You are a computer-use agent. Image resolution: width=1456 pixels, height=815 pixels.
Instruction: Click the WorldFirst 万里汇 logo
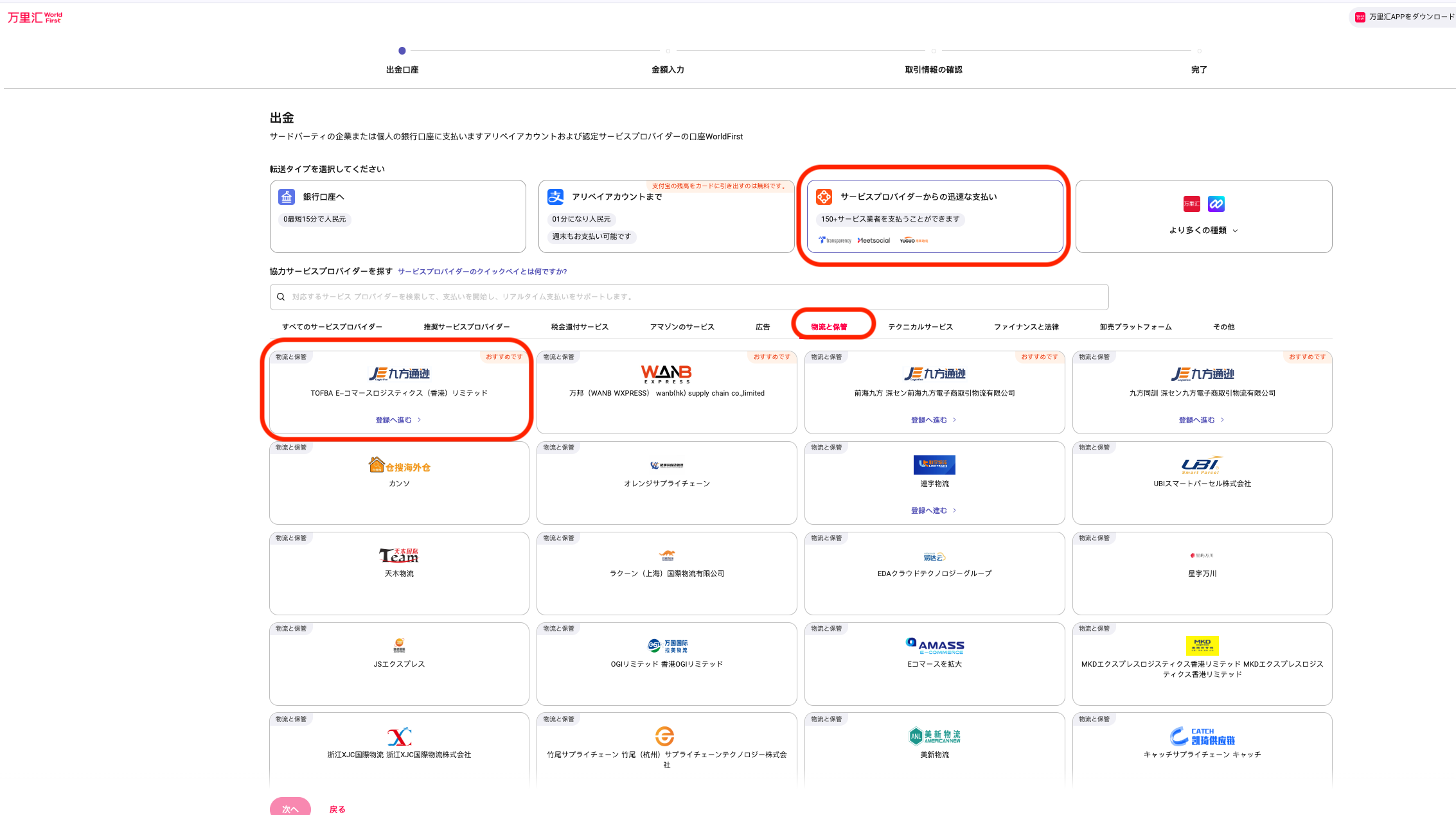[x=35, y=17]
